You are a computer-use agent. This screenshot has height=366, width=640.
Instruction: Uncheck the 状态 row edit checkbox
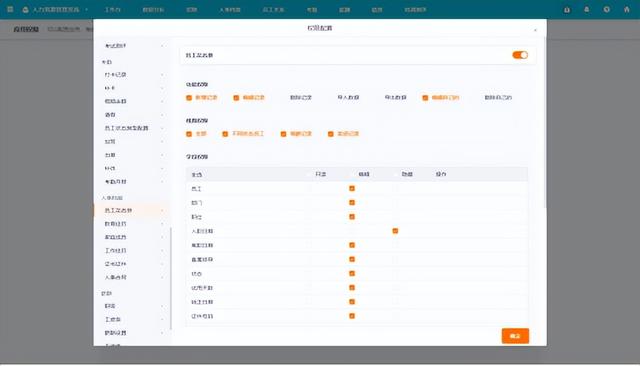point(352,273)
